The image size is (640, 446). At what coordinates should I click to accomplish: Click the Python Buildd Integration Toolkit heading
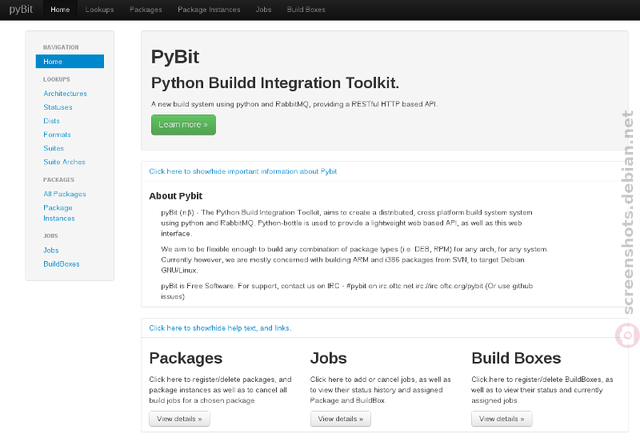coord(275,83)
